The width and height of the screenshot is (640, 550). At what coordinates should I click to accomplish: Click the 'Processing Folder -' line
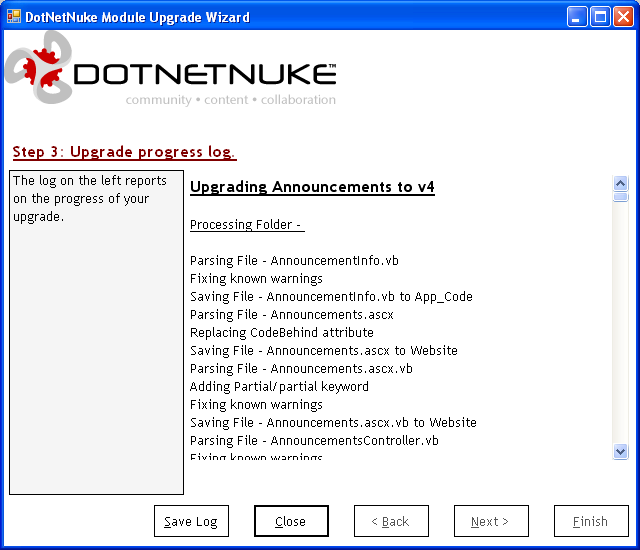[247, 225]
